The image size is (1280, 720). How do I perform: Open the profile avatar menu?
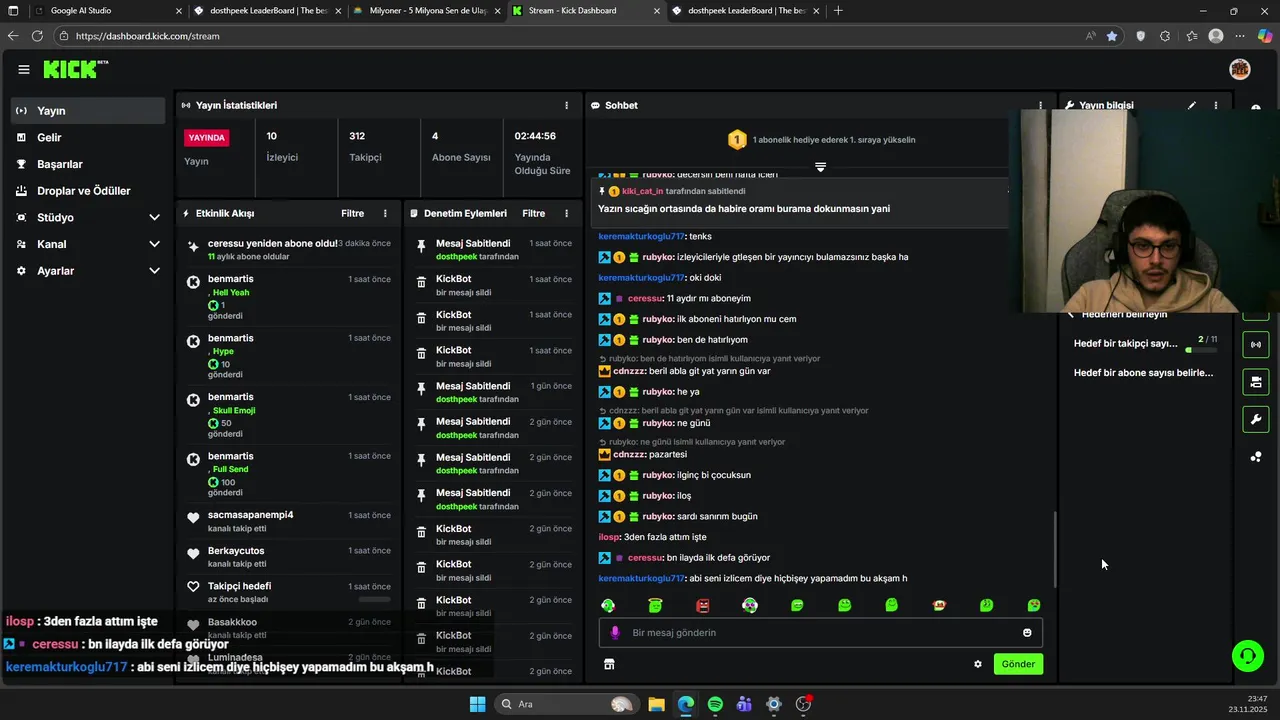pos(1239,69)
